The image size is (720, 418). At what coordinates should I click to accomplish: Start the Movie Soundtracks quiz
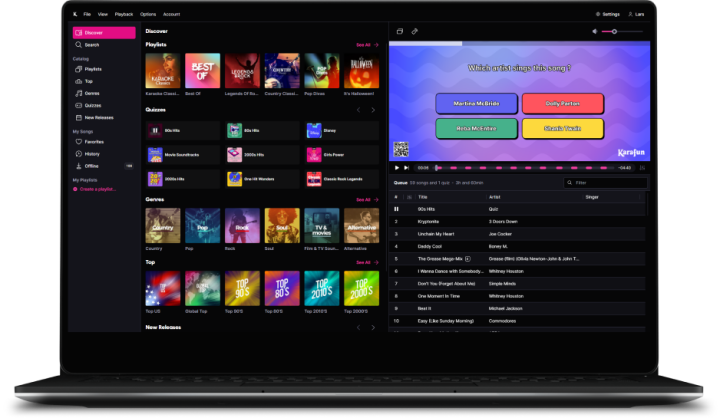[183, 155]
